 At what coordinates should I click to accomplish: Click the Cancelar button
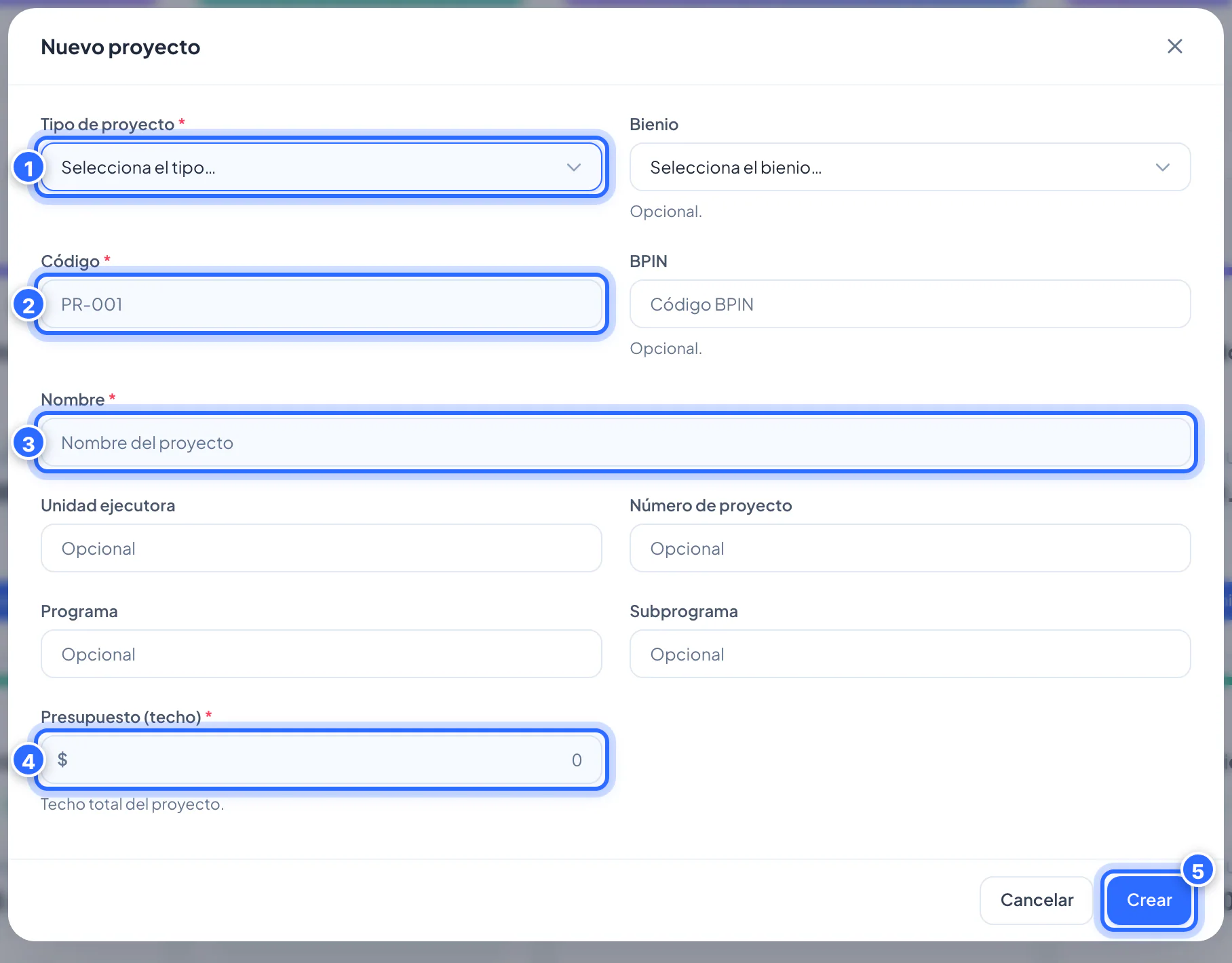1037,900
